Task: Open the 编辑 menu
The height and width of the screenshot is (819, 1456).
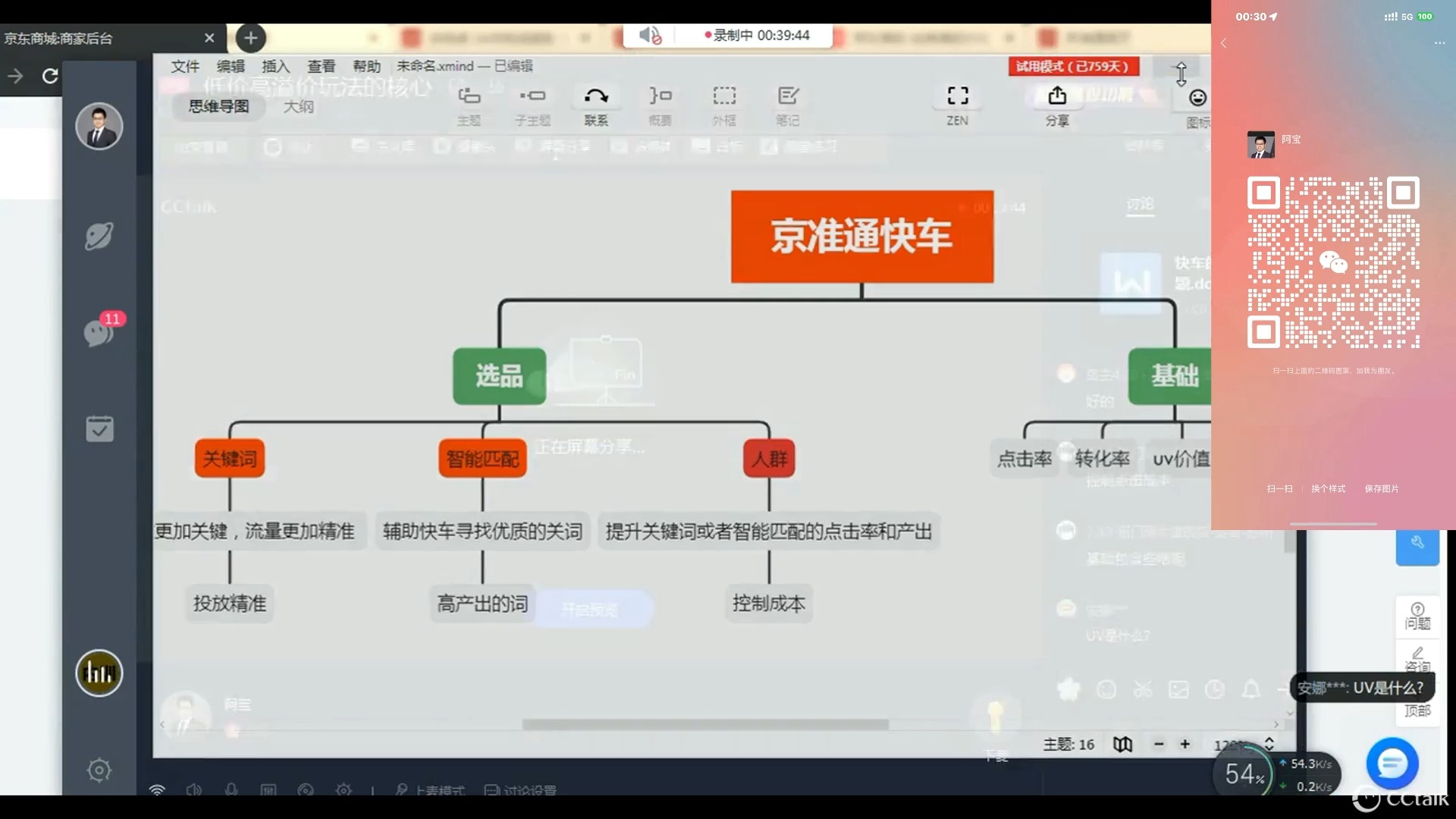Action: [231, 66]
